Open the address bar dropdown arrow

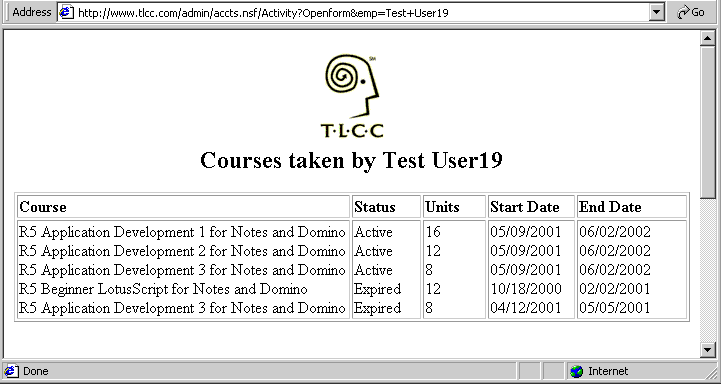(657, 12)
